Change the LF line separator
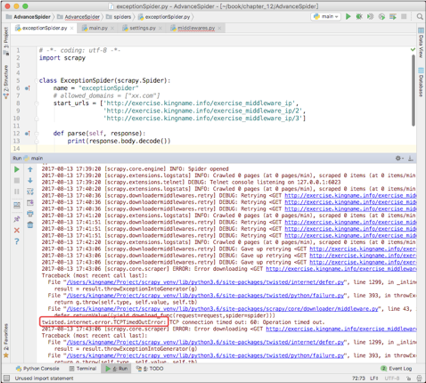The image size is (426, 383). (374, 378)
